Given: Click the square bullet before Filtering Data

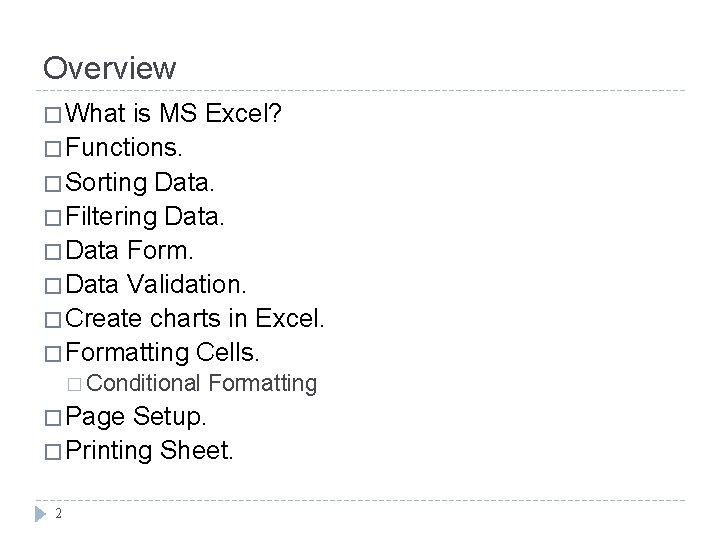Looking at the screenshot, I should [53, 218].
